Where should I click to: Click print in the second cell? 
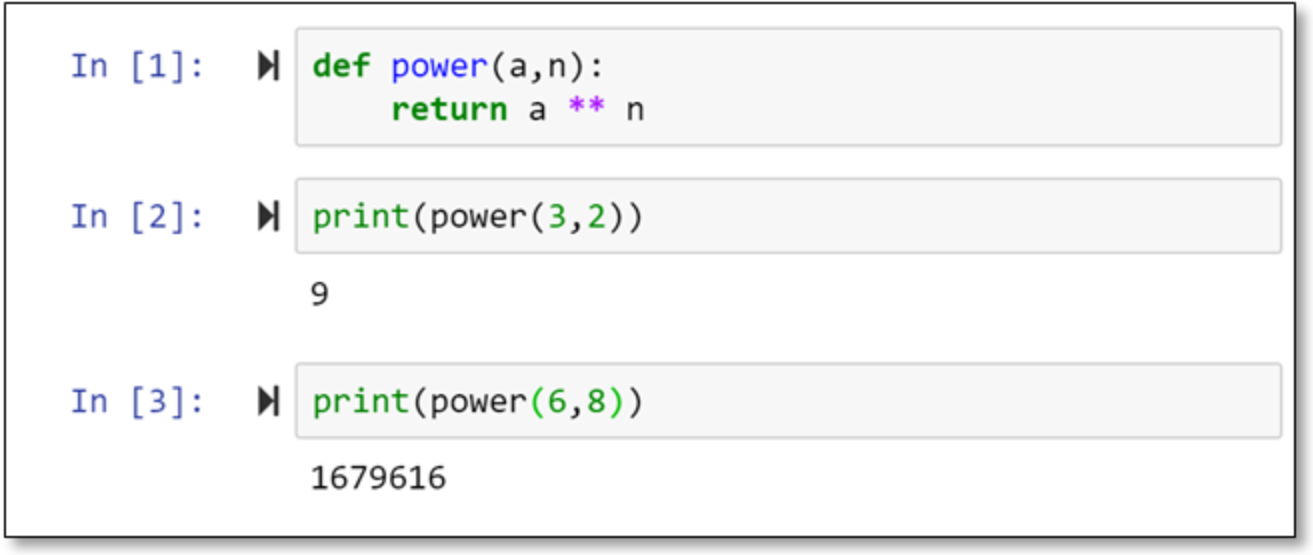(361, 216)
